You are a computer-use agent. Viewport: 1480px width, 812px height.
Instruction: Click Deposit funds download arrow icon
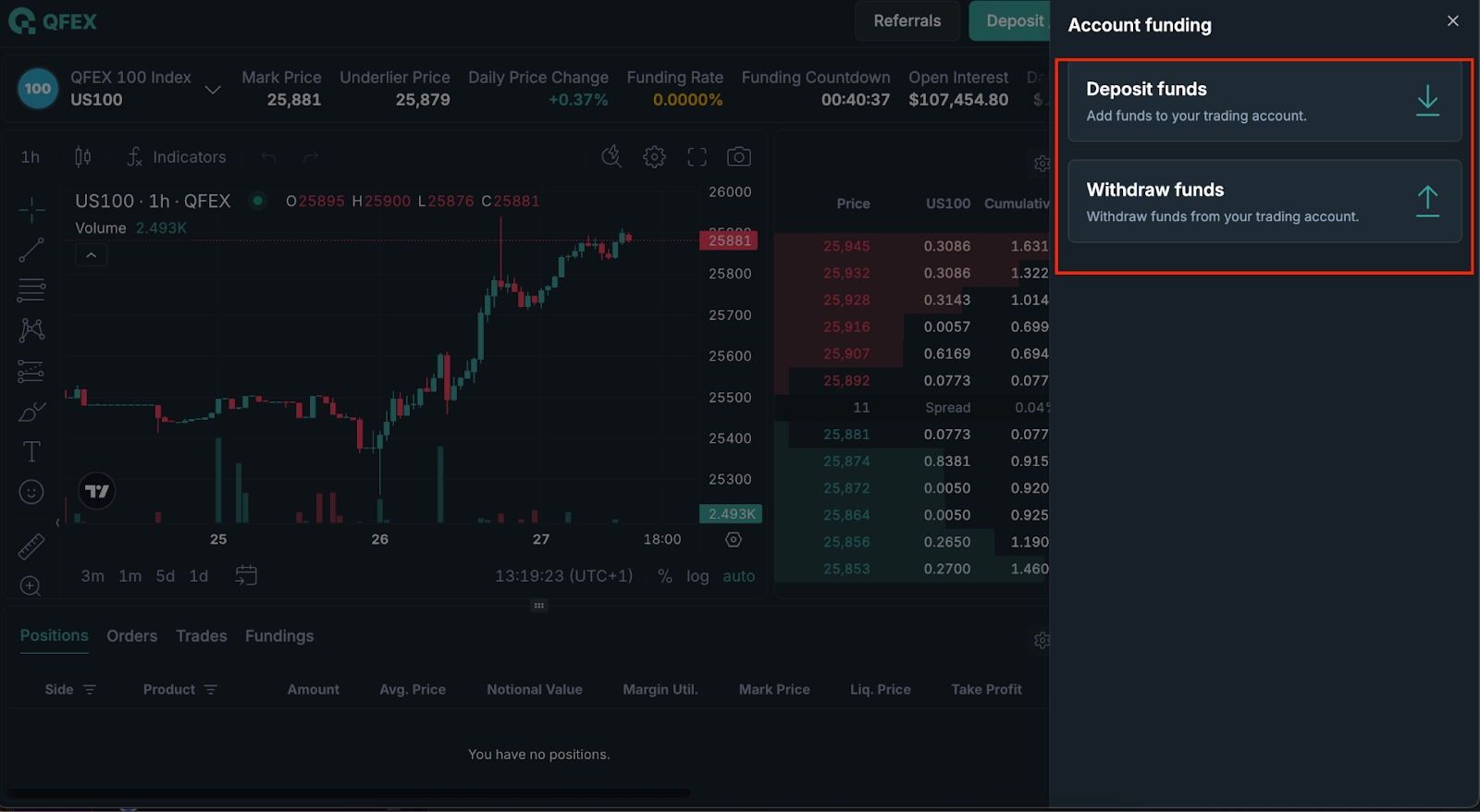pyautogui.click(x=1427, y=100)
